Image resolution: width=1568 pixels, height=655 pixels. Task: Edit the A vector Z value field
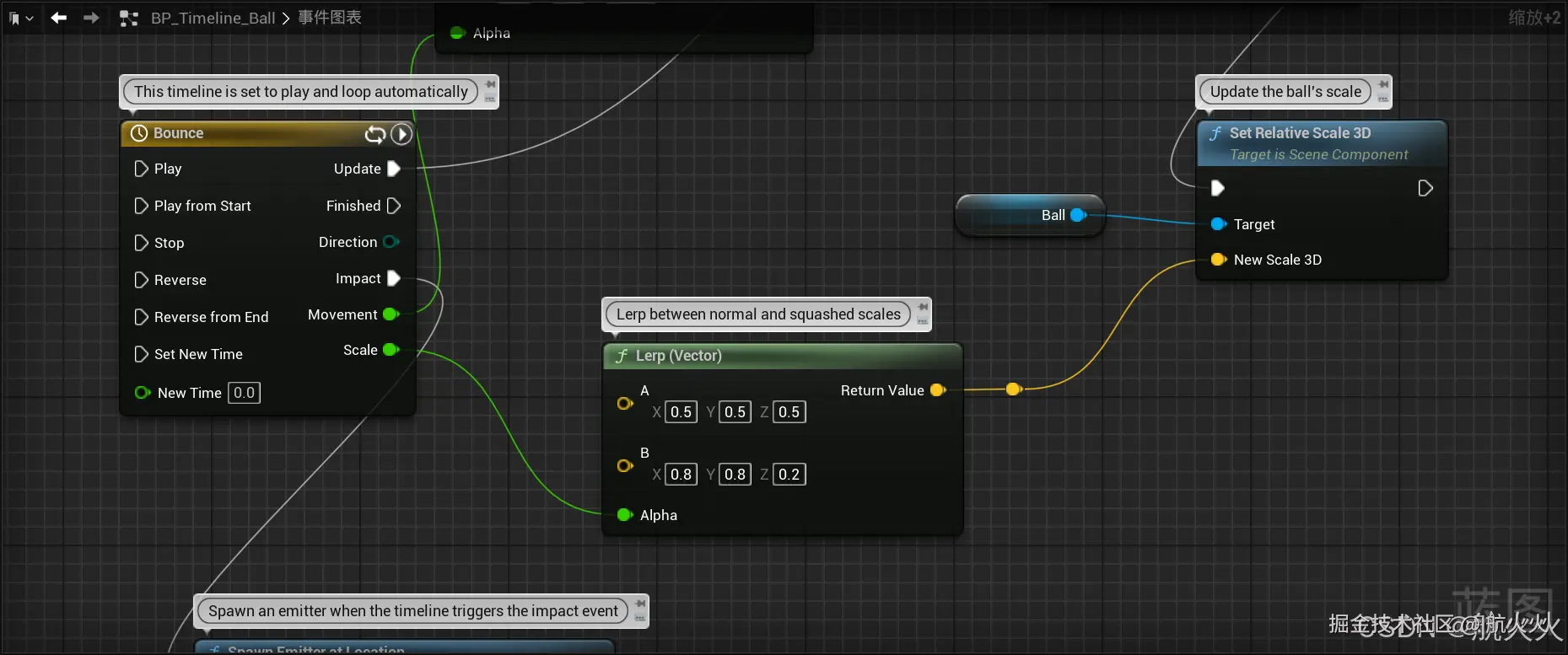(x=789, y=412)
